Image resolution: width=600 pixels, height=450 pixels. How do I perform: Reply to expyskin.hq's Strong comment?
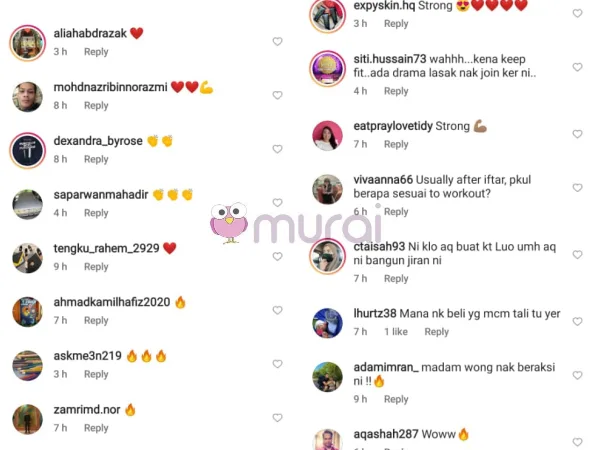pyautogui.click(x=396, y=23)
